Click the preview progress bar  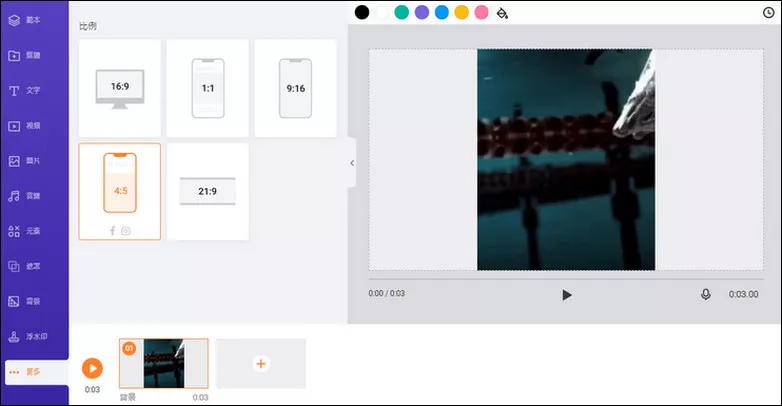(x=566, y=279)
